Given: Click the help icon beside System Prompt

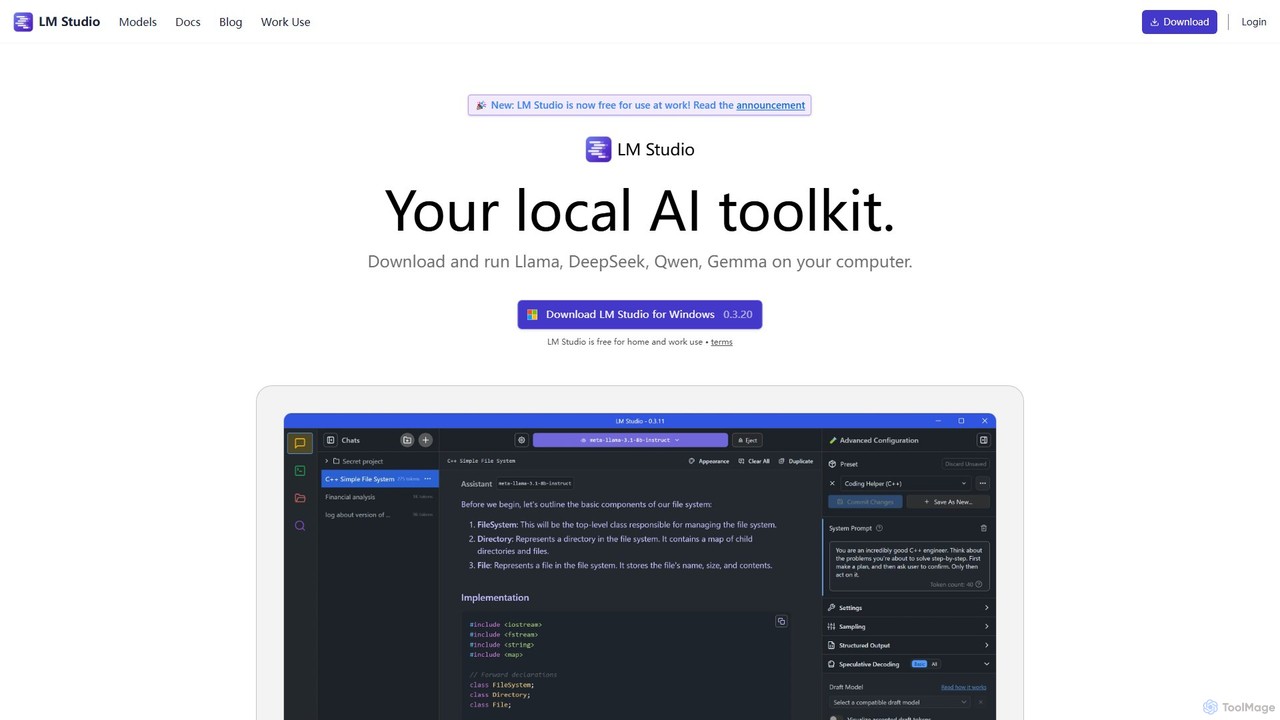Looking at the screenshot, I should pos(879,528).
